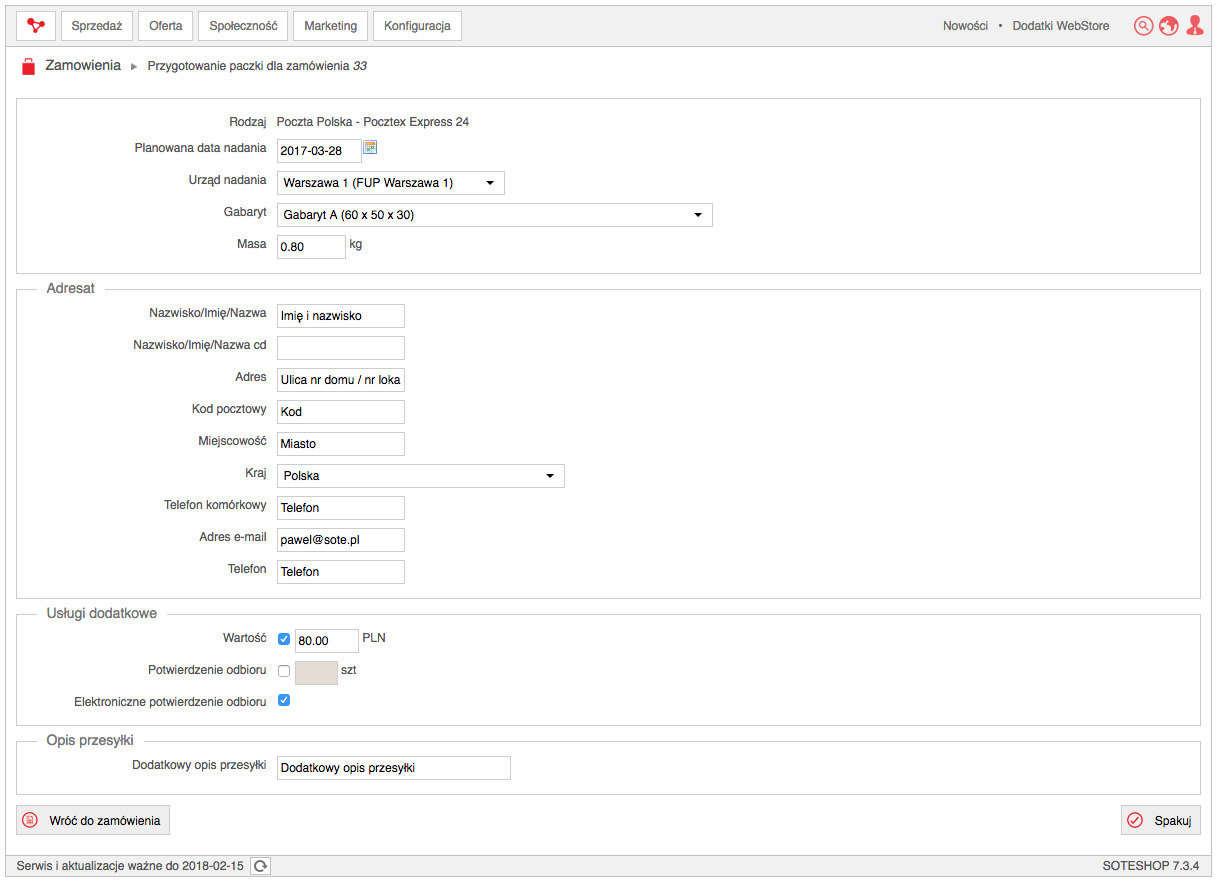
Task: Click the red Zamówienia shopping bag icon
Action: (x=28, y=66)
